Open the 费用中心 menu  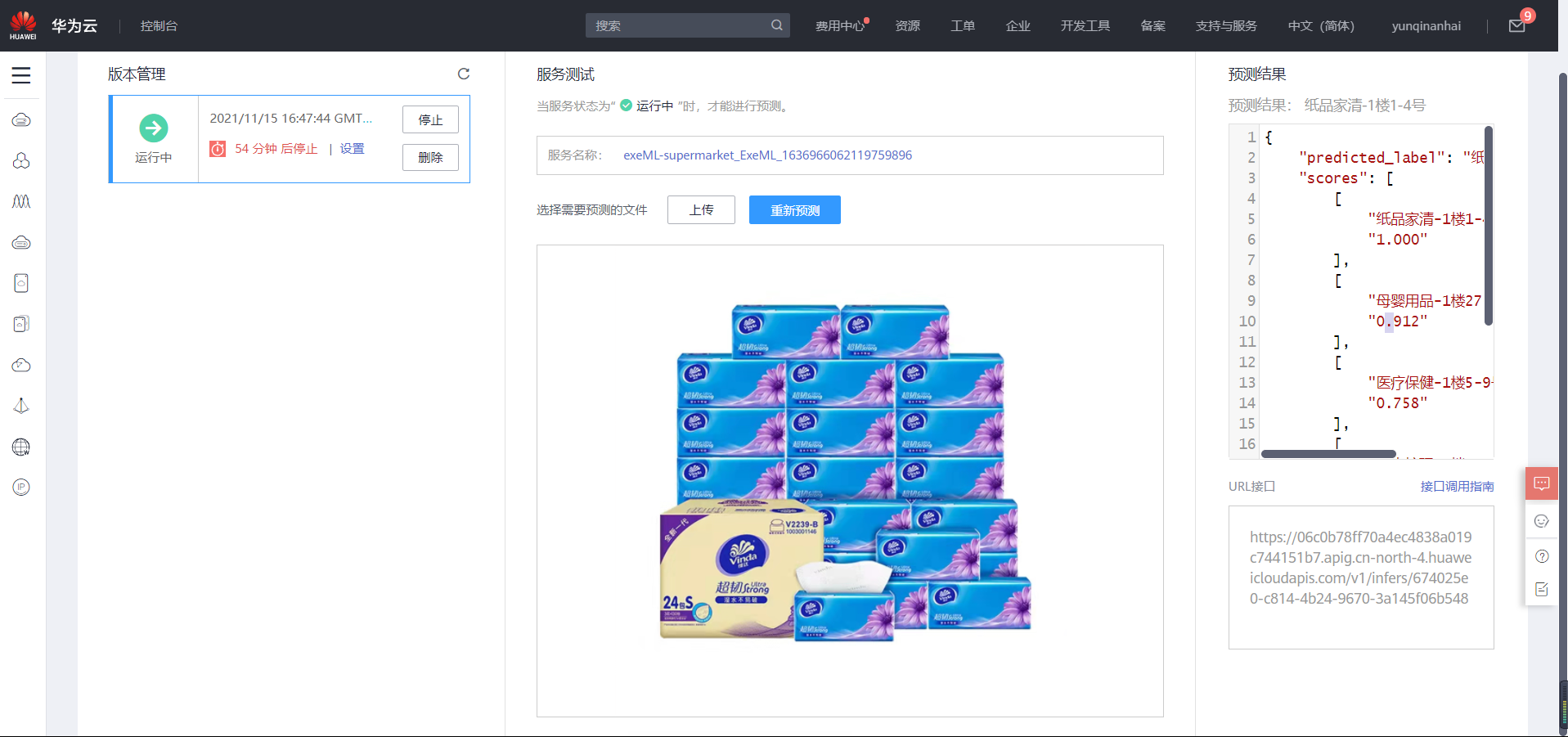840,26
